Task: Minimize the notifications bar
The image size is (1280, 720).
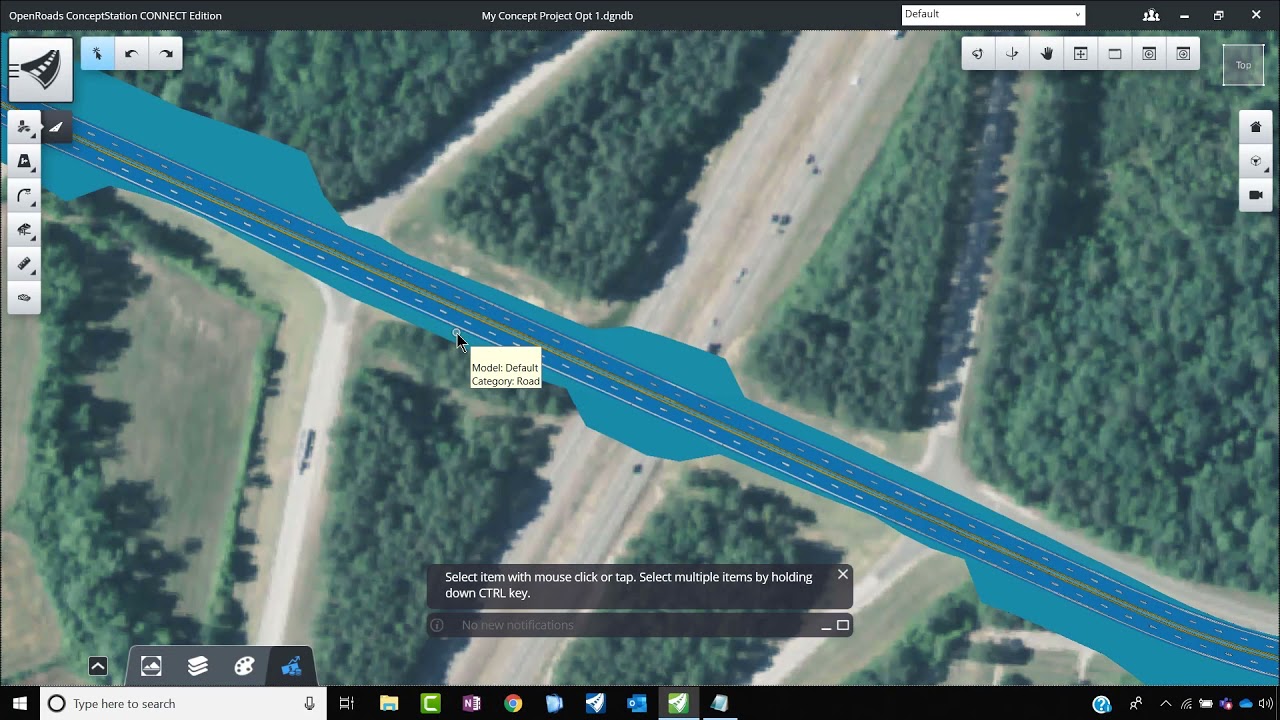Action: click(826, 626)
